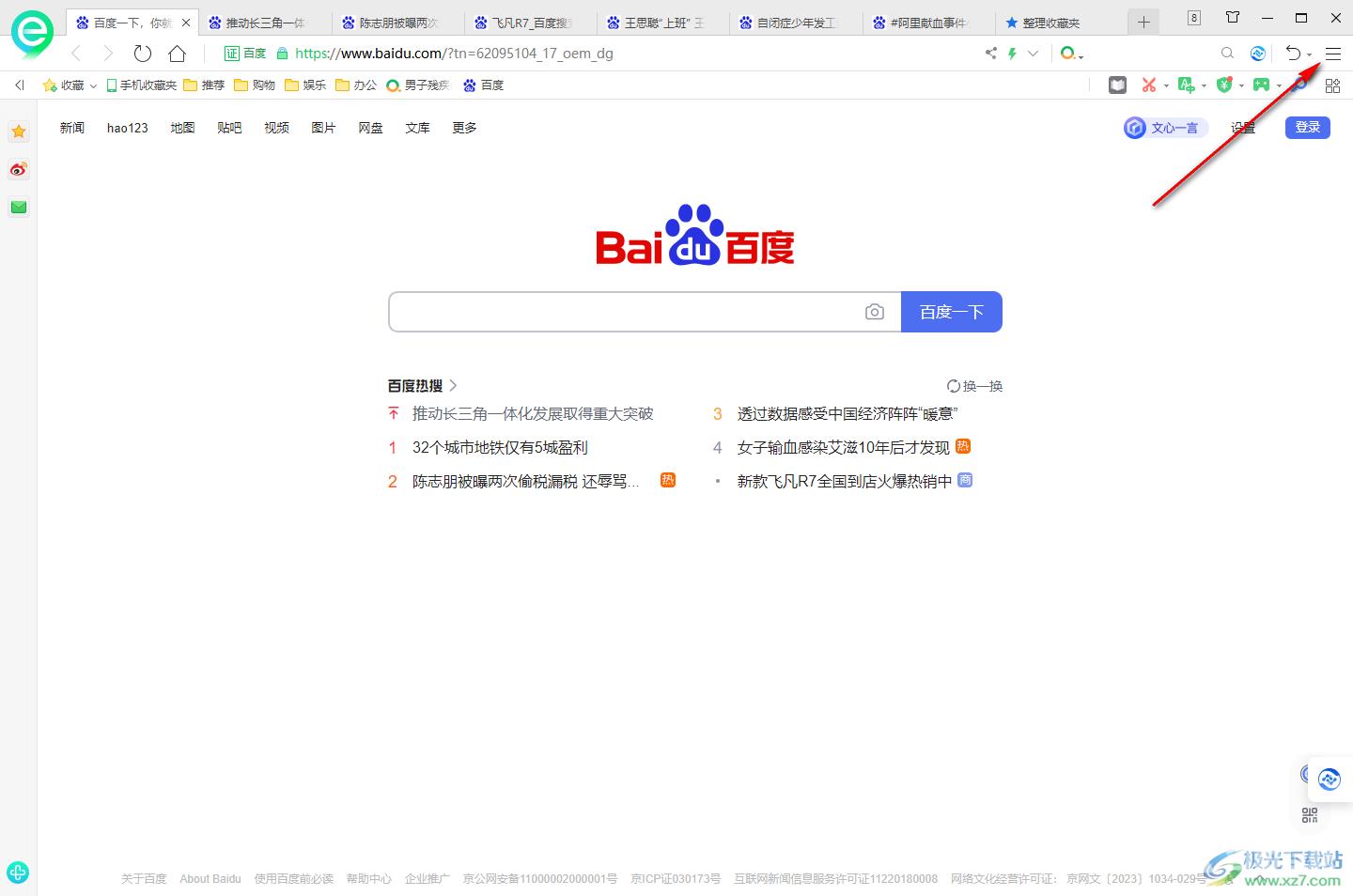Open the browser main menu (hamburger icon)
Image resolution: width=1353 pixels, height=896 pixels.
pyautogui.click(x=1332, y=54)
